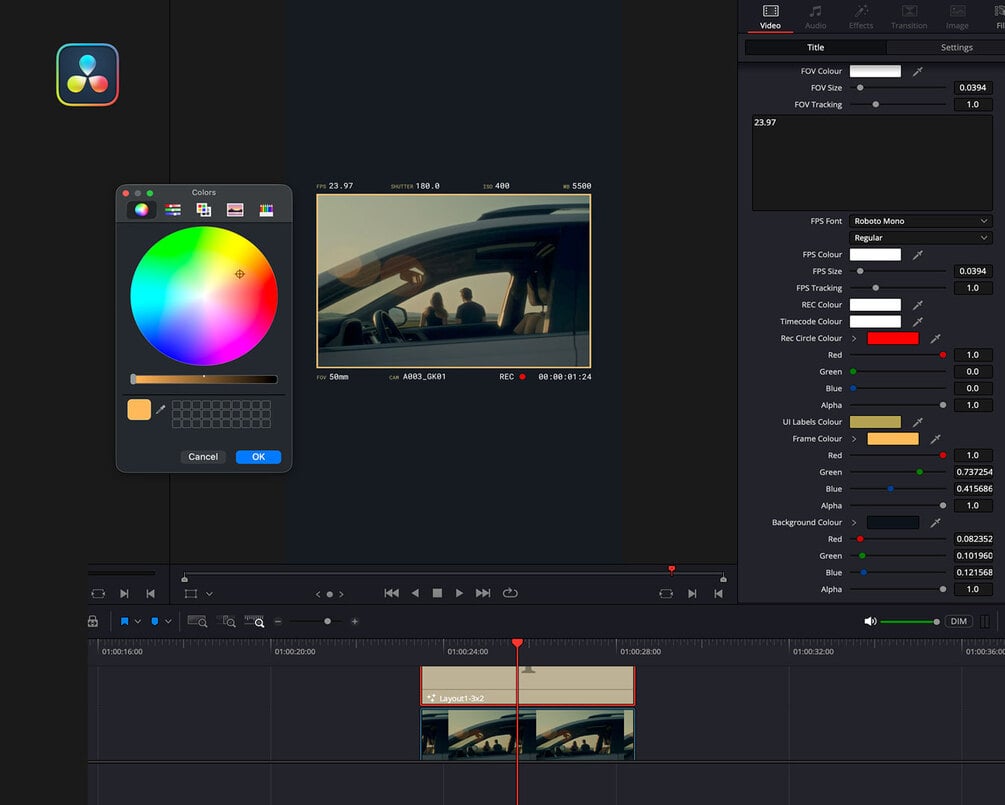
Task: Click the FOV Colour white swatch
Action: pyautogui.click(x=875, y=71)
